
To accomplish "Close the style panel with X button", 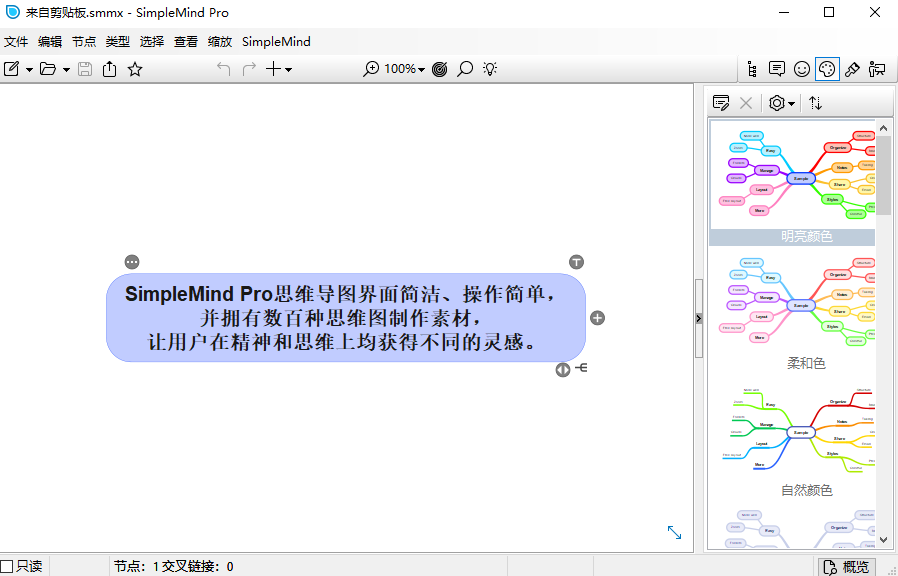I will pyautogui.click(x=745, y=102).
